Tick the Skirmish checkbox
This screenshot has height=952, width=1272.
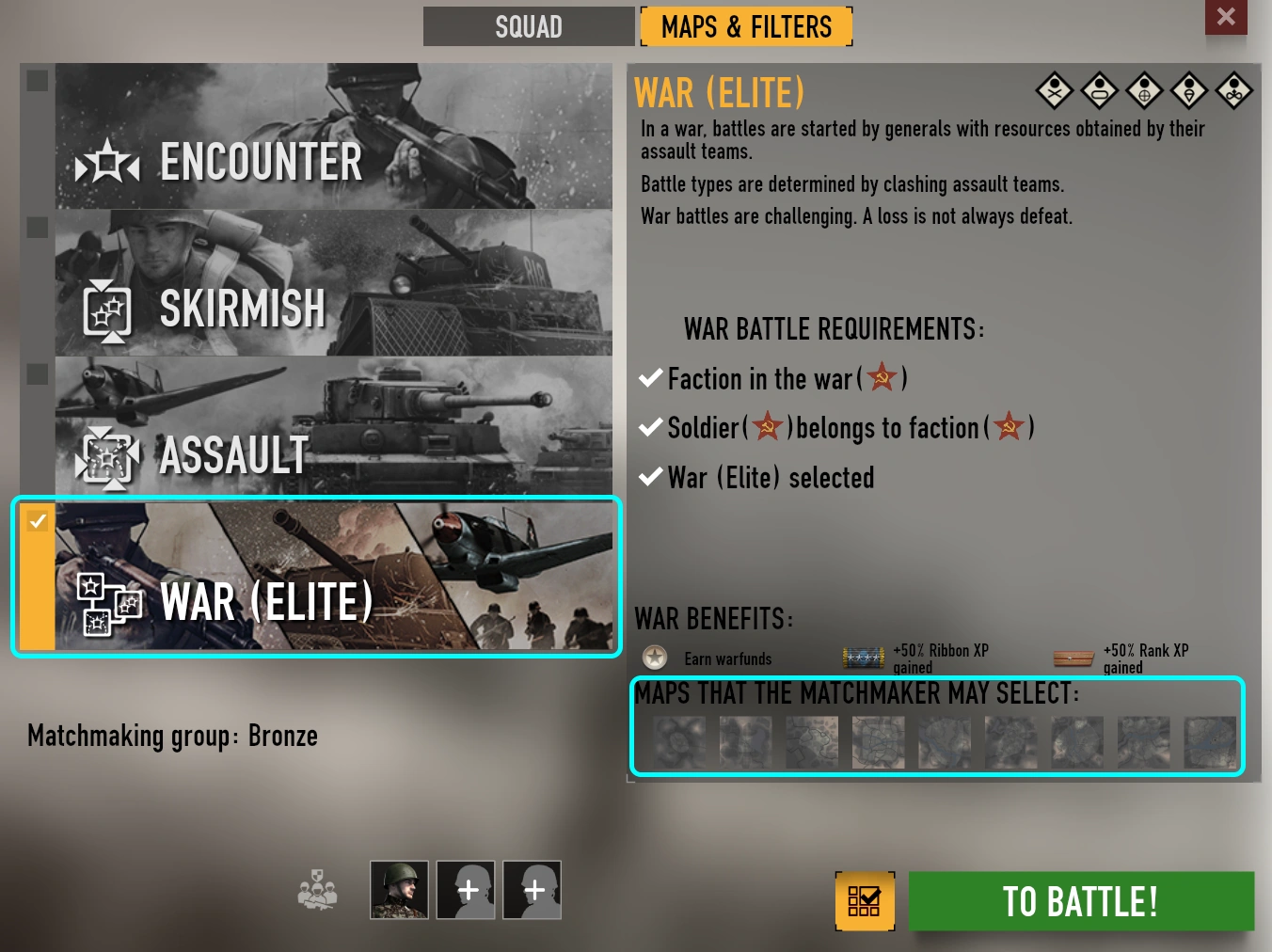[38, 228]
